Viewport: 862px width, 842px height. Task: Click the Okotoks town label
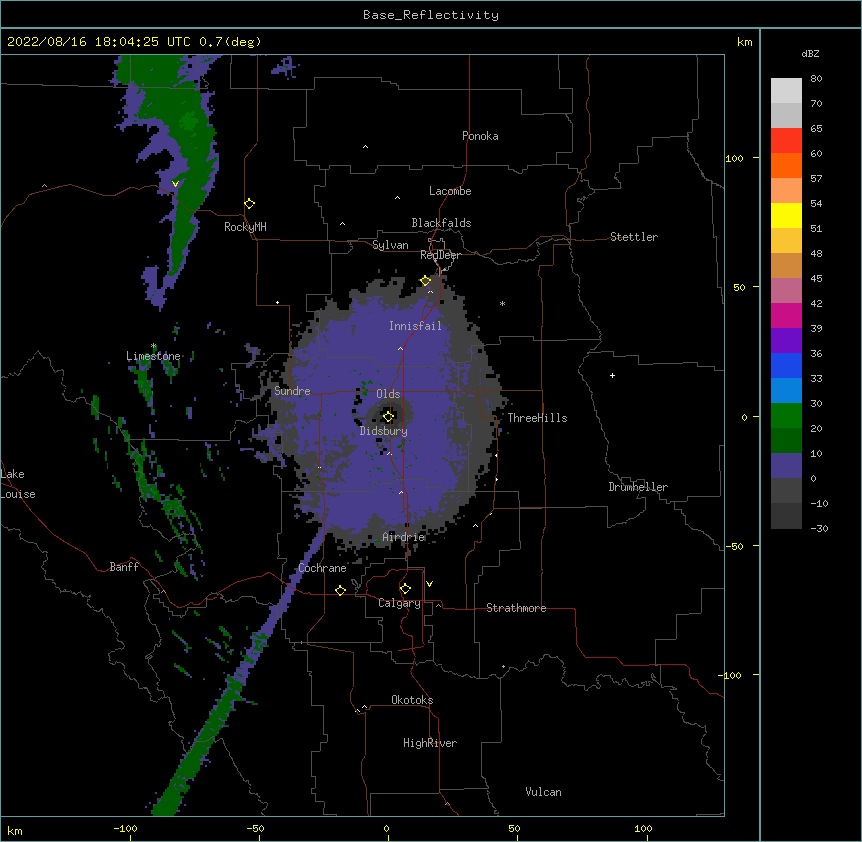[412, 700]
